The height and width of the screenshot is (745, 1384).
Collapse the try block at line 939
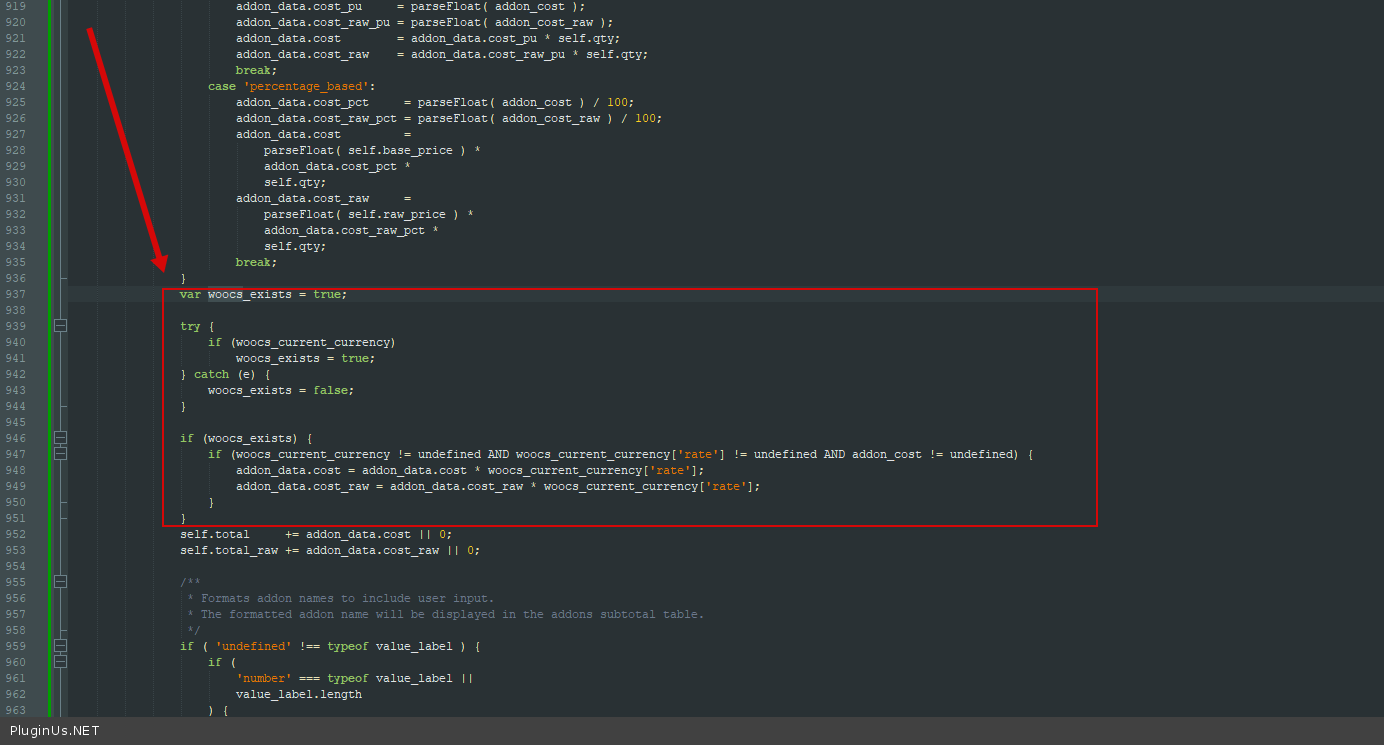(60, 326)
